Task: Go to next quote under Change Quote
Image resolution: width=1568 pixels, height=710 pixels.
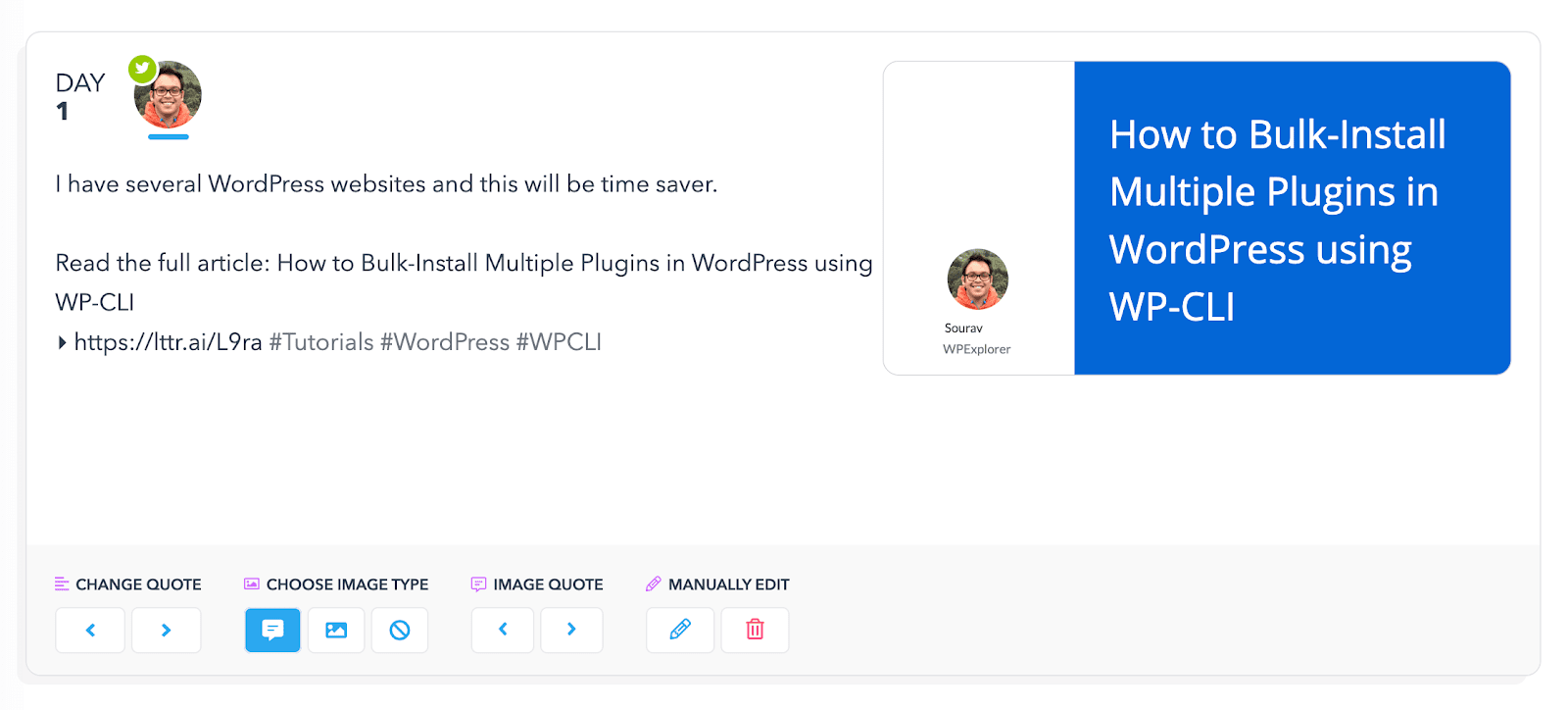Action: (x=166, y=630)
